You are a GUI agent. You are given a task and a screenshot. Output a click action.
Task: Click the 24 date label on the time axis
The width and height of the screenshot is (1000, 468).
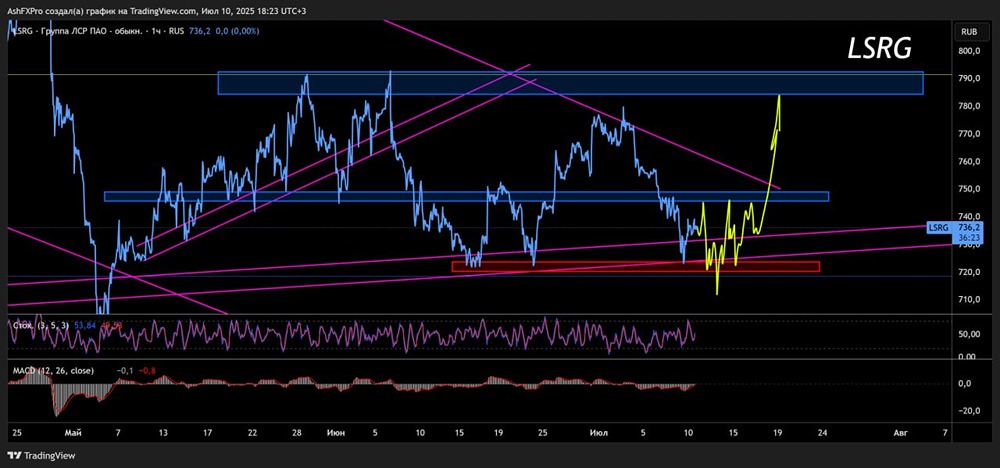[823, 434]
